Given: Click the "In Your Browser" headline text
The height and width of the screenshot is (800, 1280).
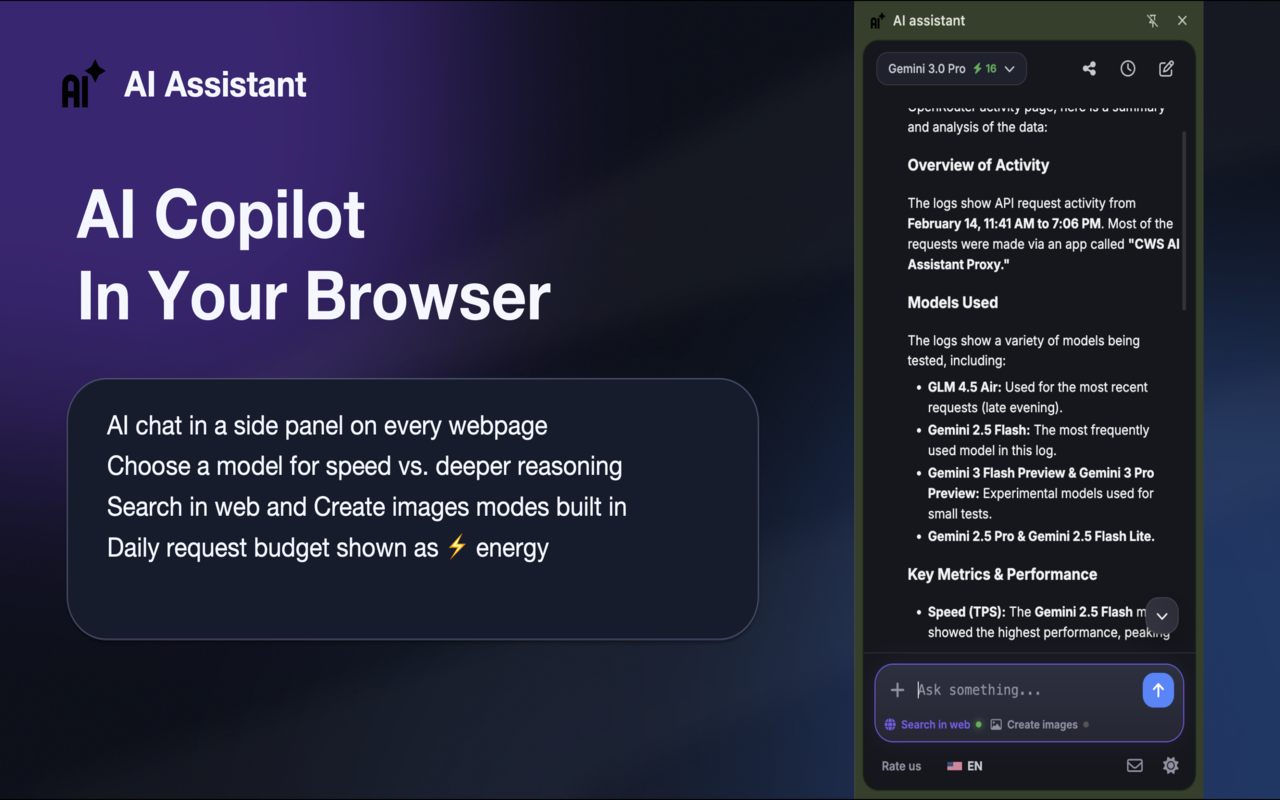Looking at the screenshot, I should pyautogui.click(x=314, y=295).
